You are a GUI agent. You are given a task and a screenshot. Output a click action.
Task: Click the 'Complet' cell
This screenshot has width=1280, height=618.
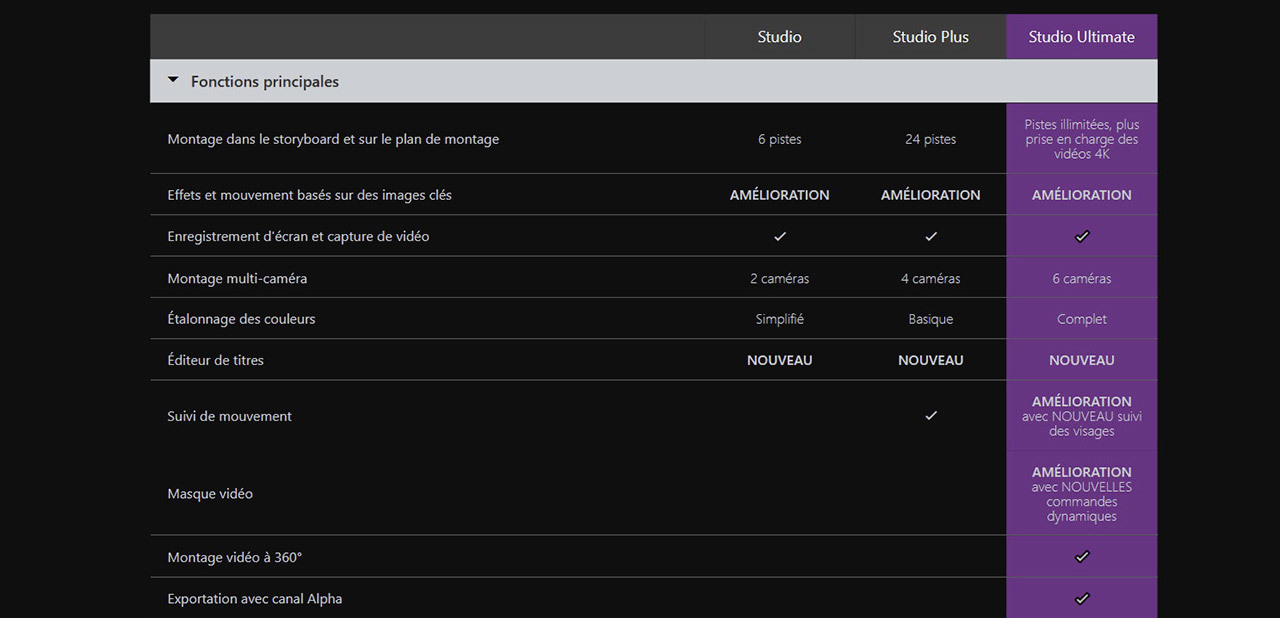(x=1082, y=319)
